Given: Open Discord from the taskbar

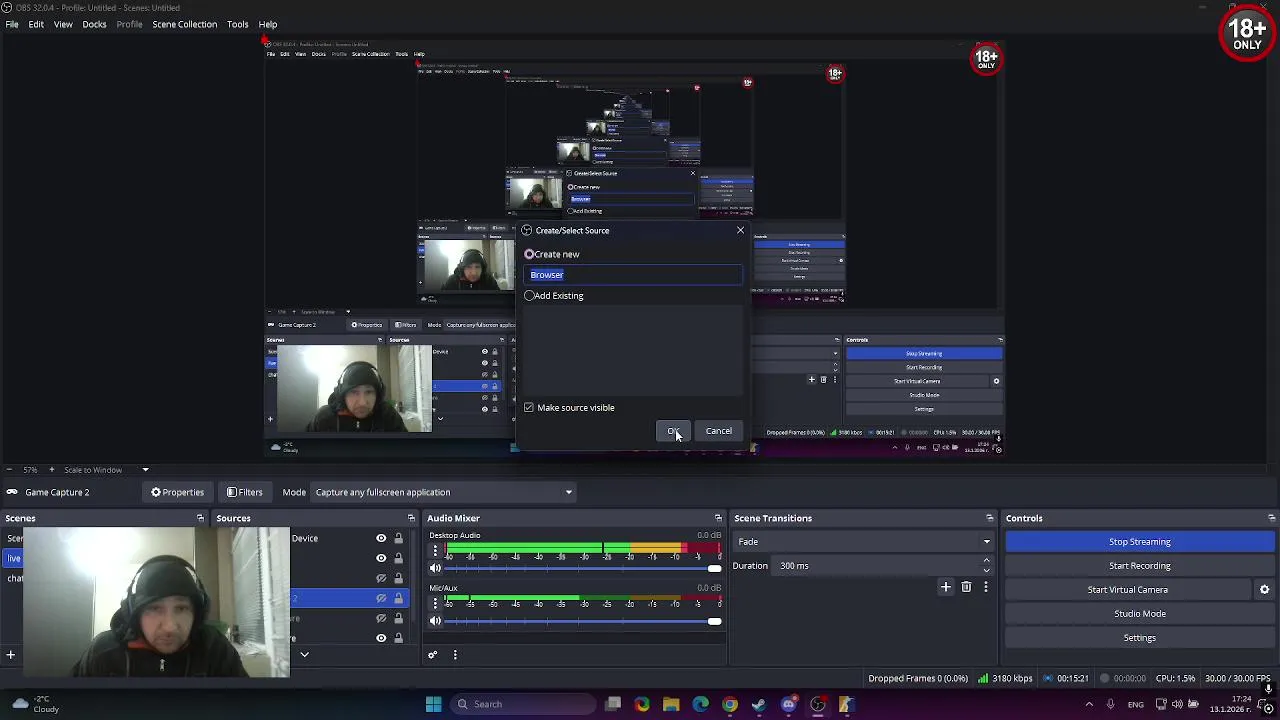Looking at the screenshot, I should 788,704.
